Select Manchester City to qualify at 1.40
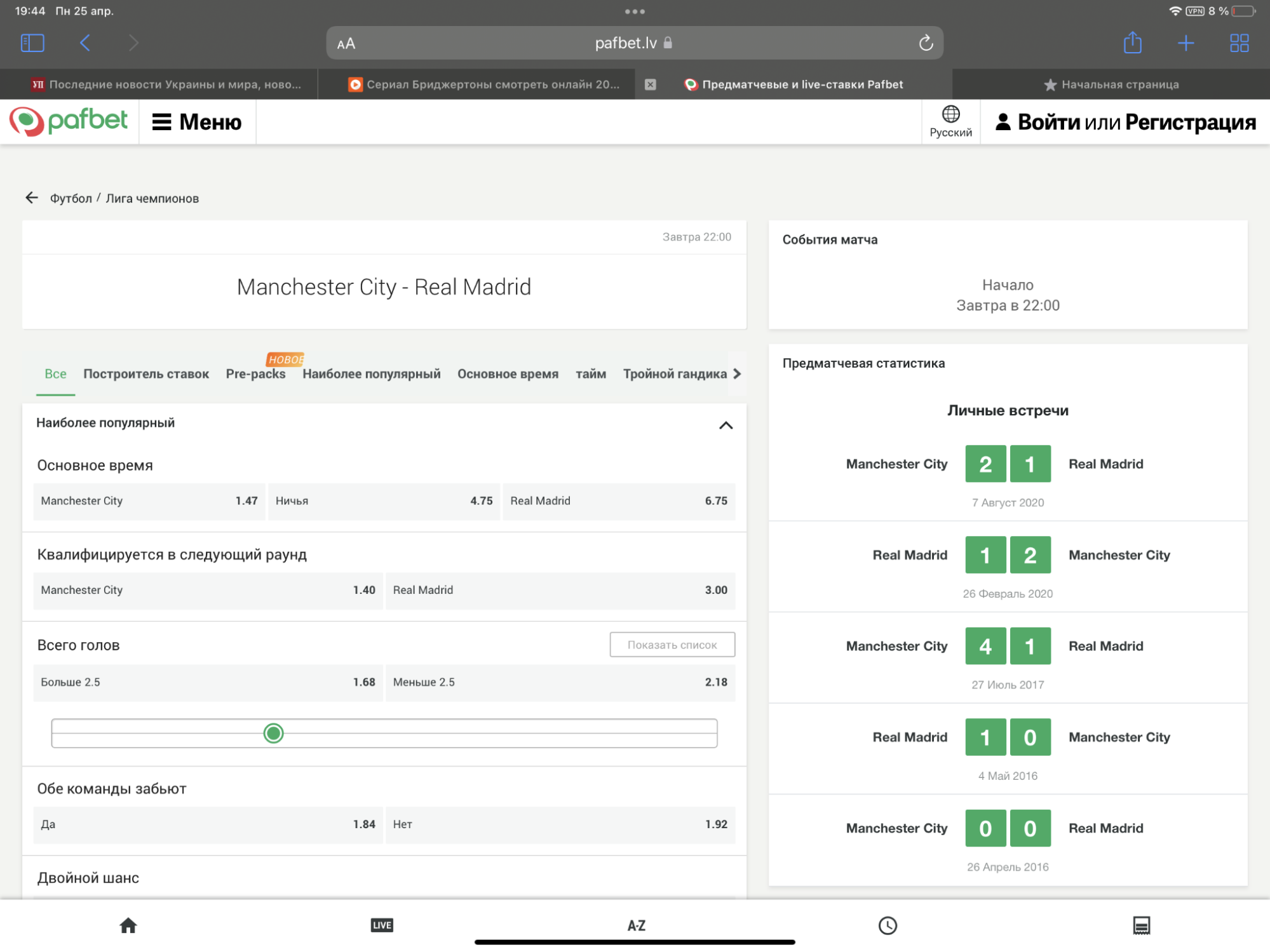 (x=208, y=591)
